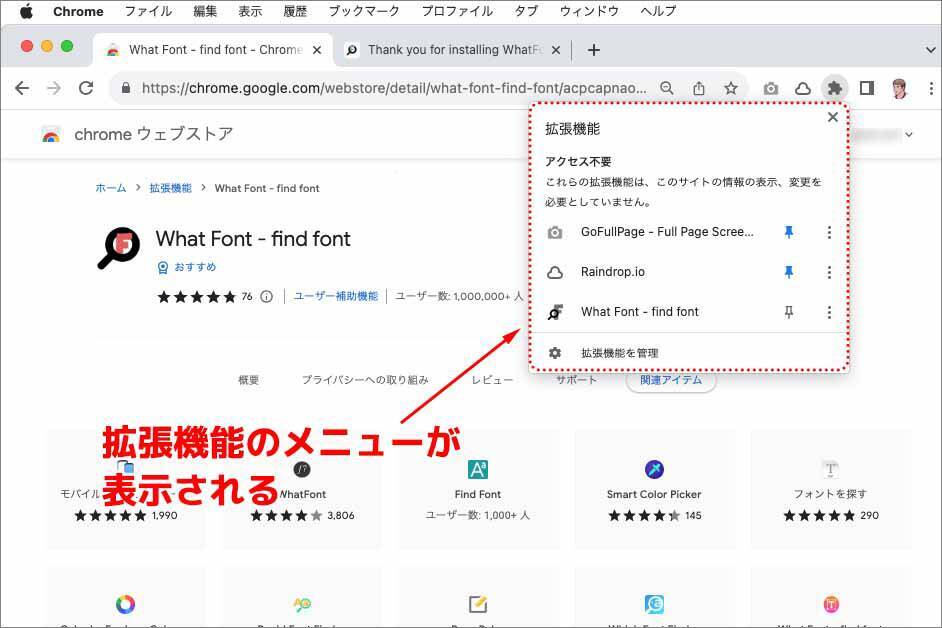The image size is (942, 628).
Task: Open the ブックマーク menu in menu bar
Action: [364, 11]
